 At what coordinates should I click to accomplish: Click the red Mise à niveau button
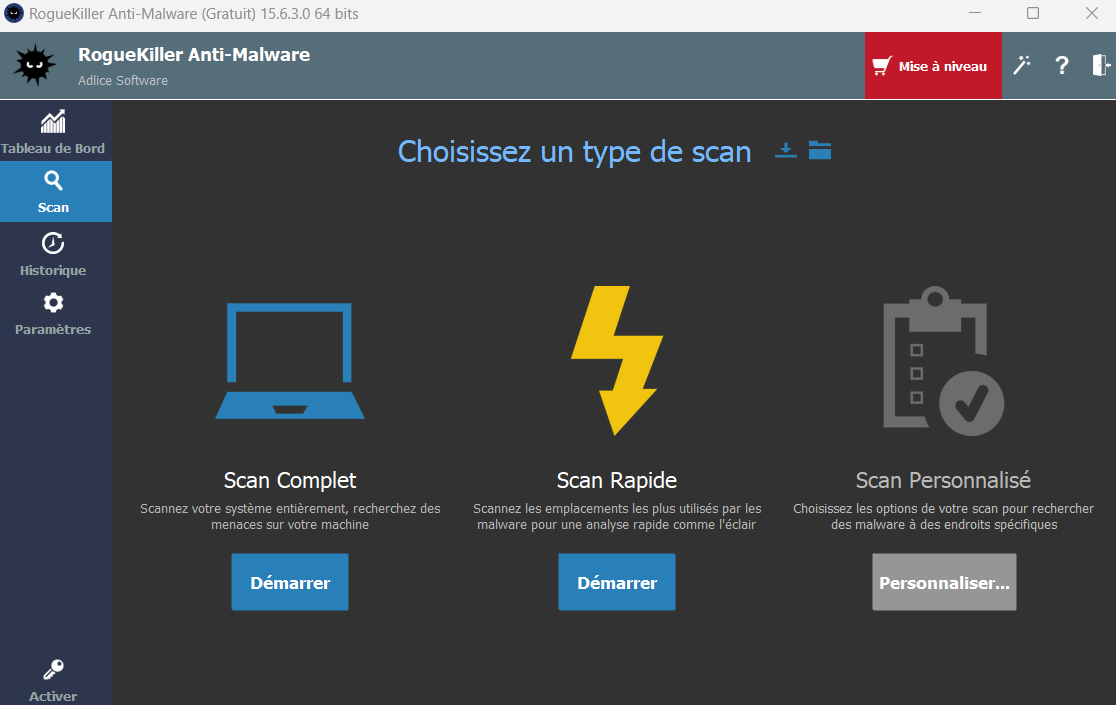pos(933,65)
